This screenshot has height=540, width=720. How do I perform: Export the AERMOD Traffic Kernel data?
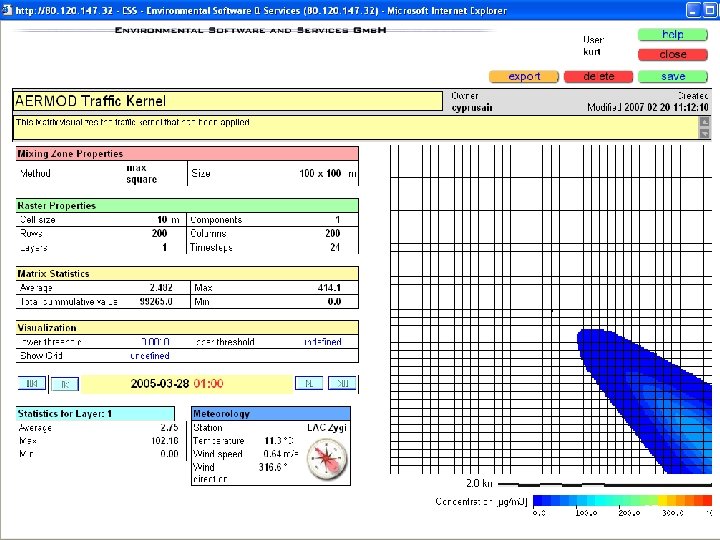click(x=524, y=76)
